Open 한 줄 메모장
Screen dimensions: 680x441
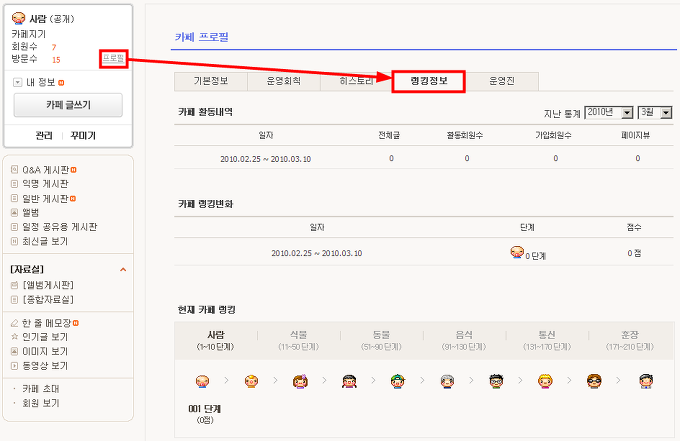tap(47, 323)
